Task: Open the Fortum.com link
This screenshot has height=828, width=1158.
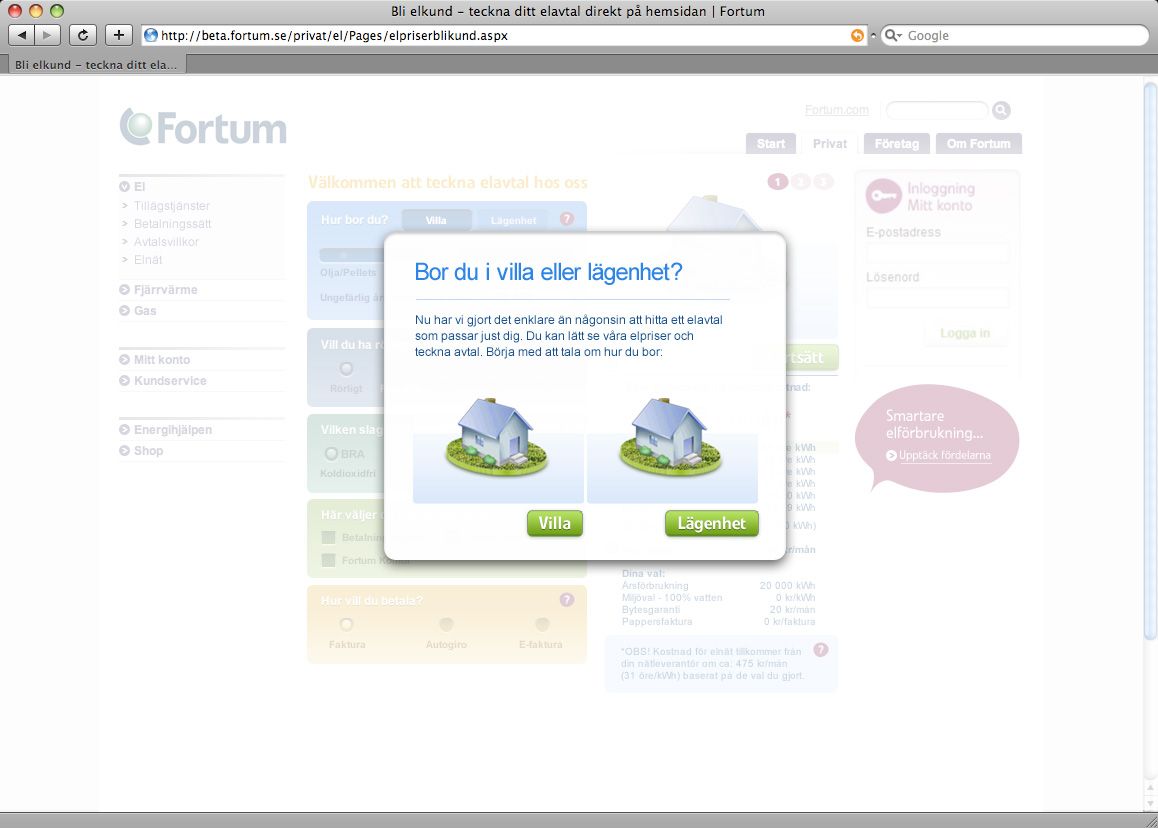Action: tap(837, 110)
